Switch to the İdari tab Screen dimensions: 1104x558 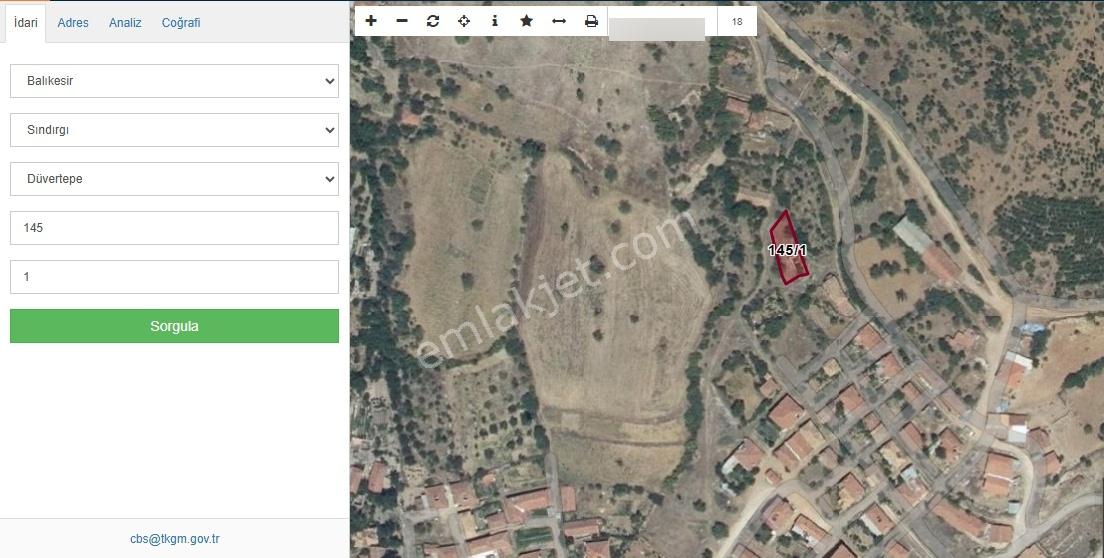pos(25,23)
